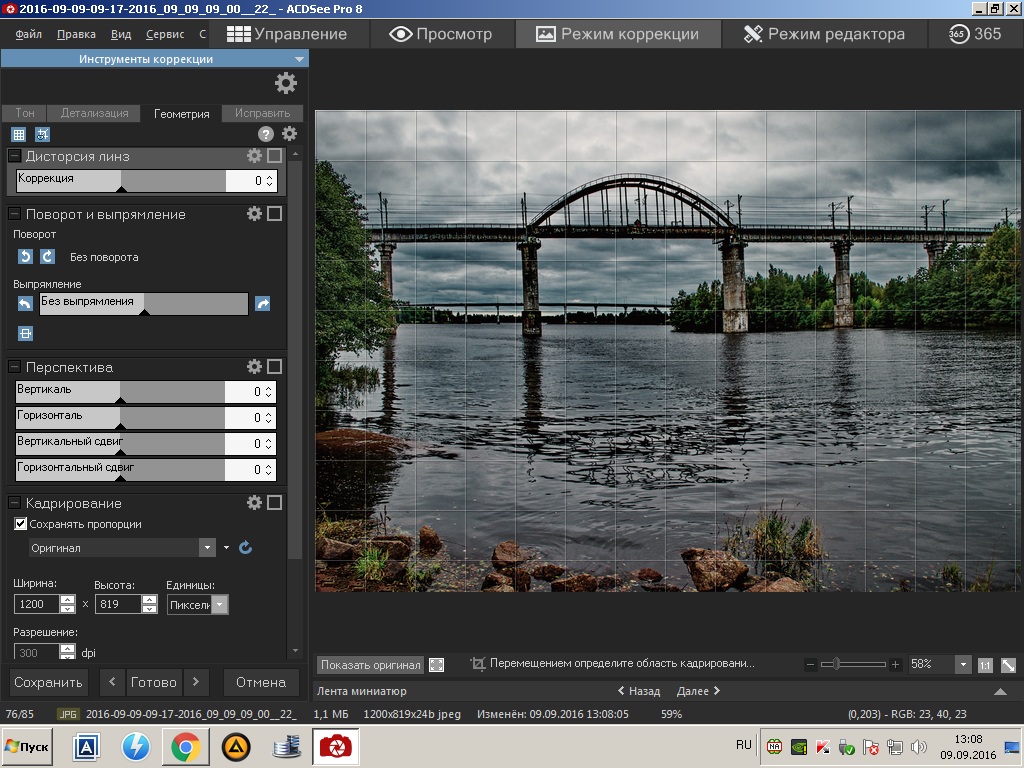Rotate the image left

pyautogui.click(x=25, y=256)
